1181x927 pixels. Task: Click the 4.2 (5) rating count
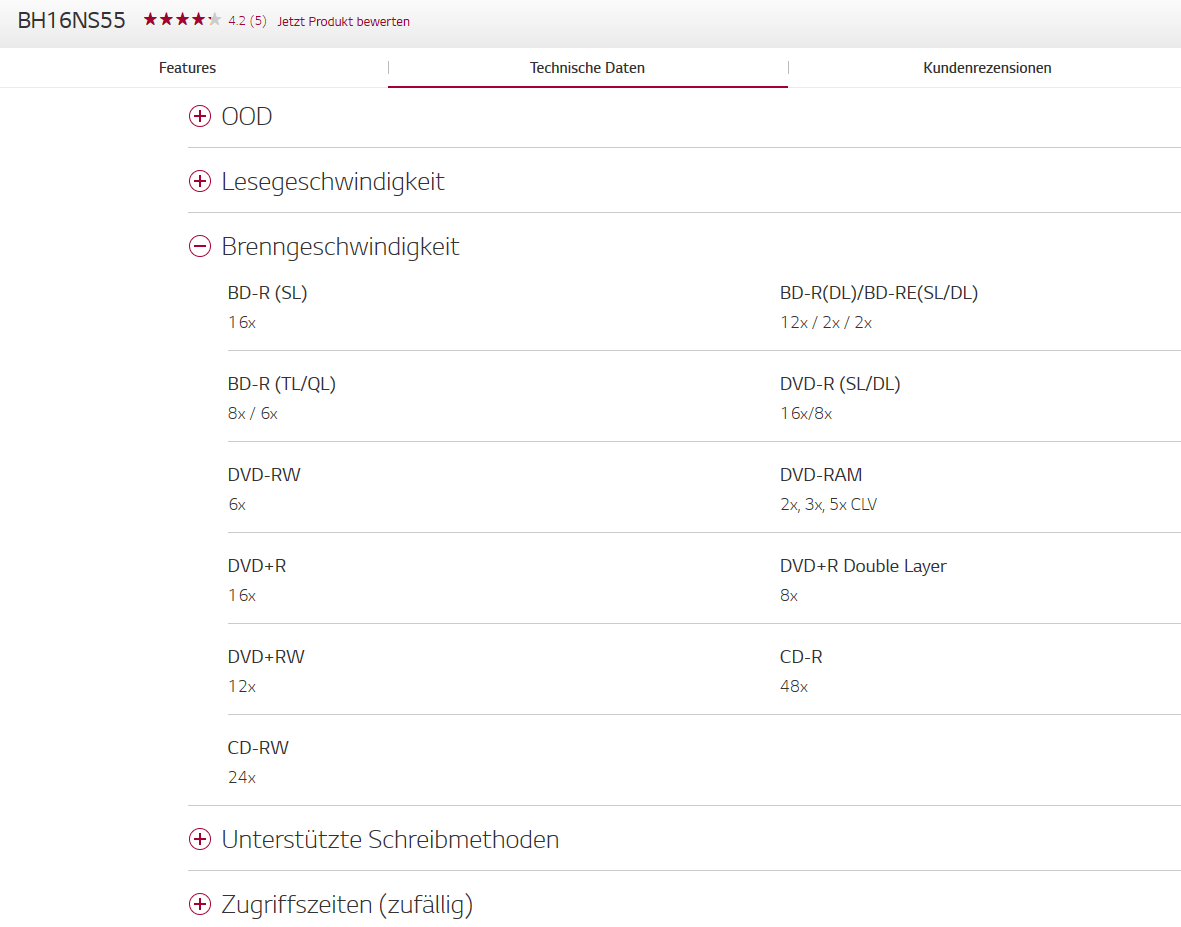(247, 21)
